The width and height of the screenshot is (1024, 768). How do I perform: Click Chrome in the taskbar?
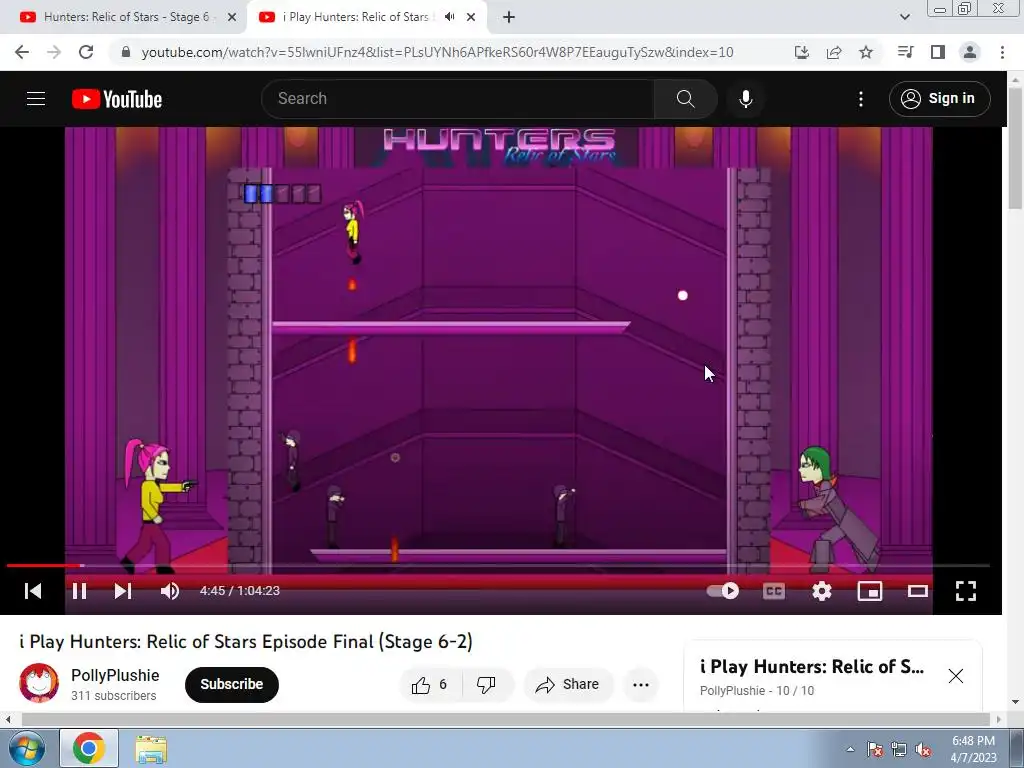(89, 748)
